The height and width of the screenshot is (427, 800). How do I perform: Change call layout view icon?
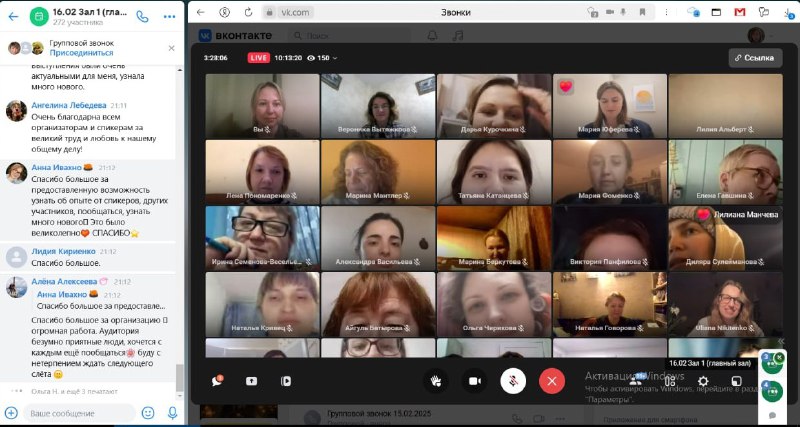coord(670,381)
